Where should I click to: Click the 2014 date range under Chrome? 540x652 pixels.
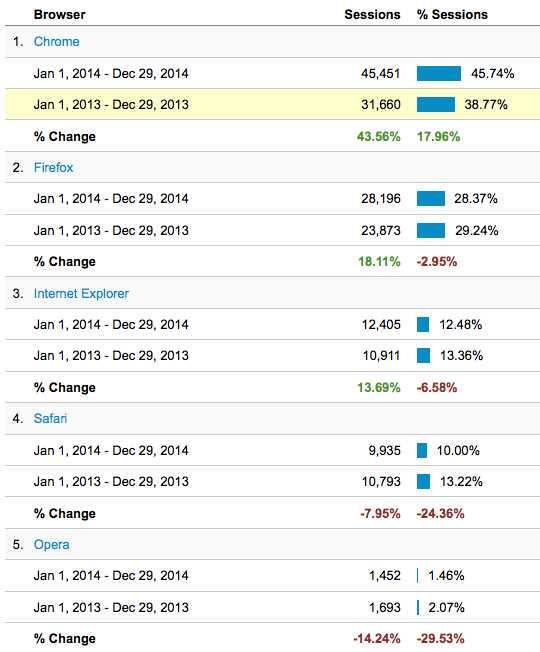(111, 74)
